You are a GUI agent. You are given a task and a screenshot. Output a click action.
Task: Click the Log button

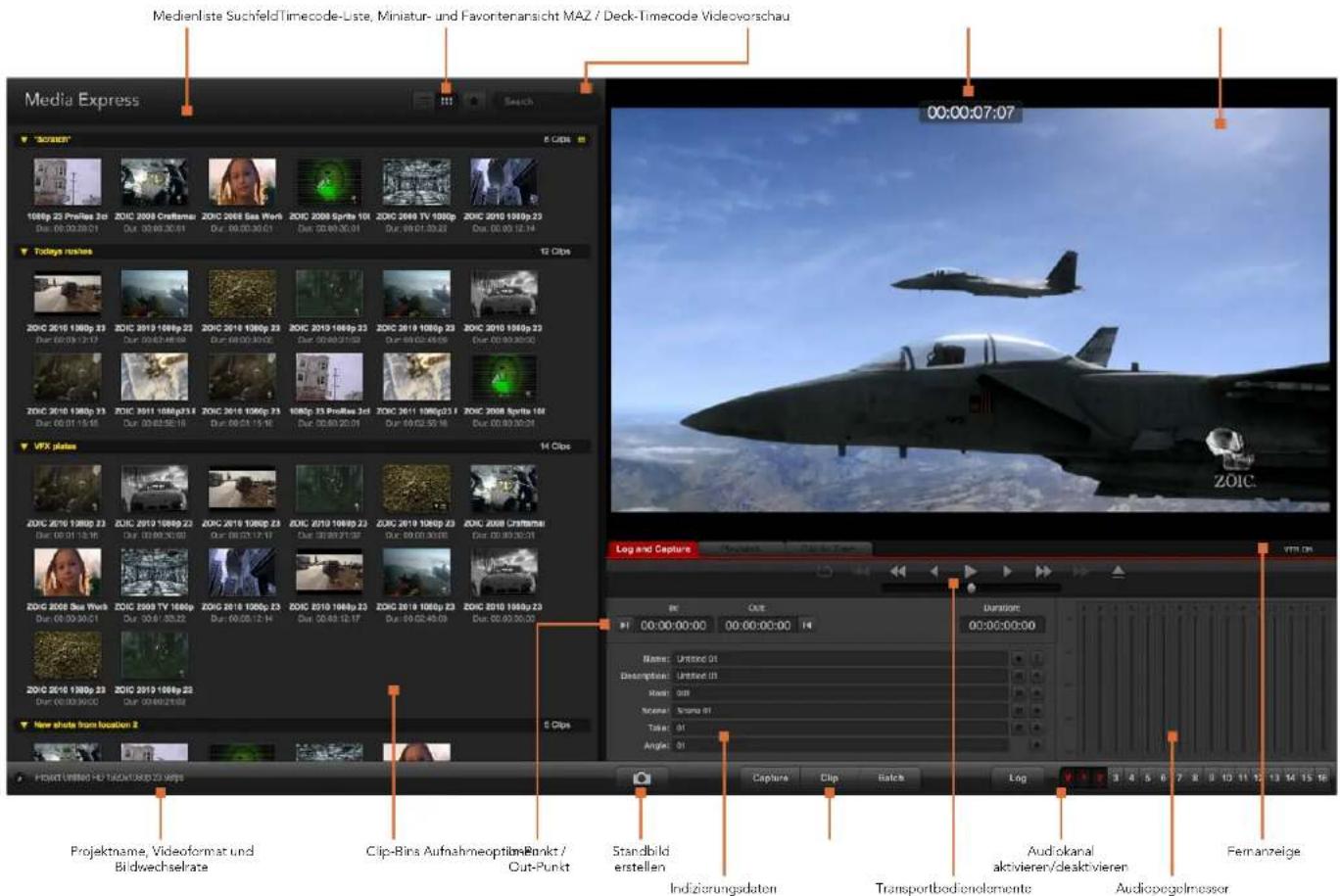pos(1018,778)
